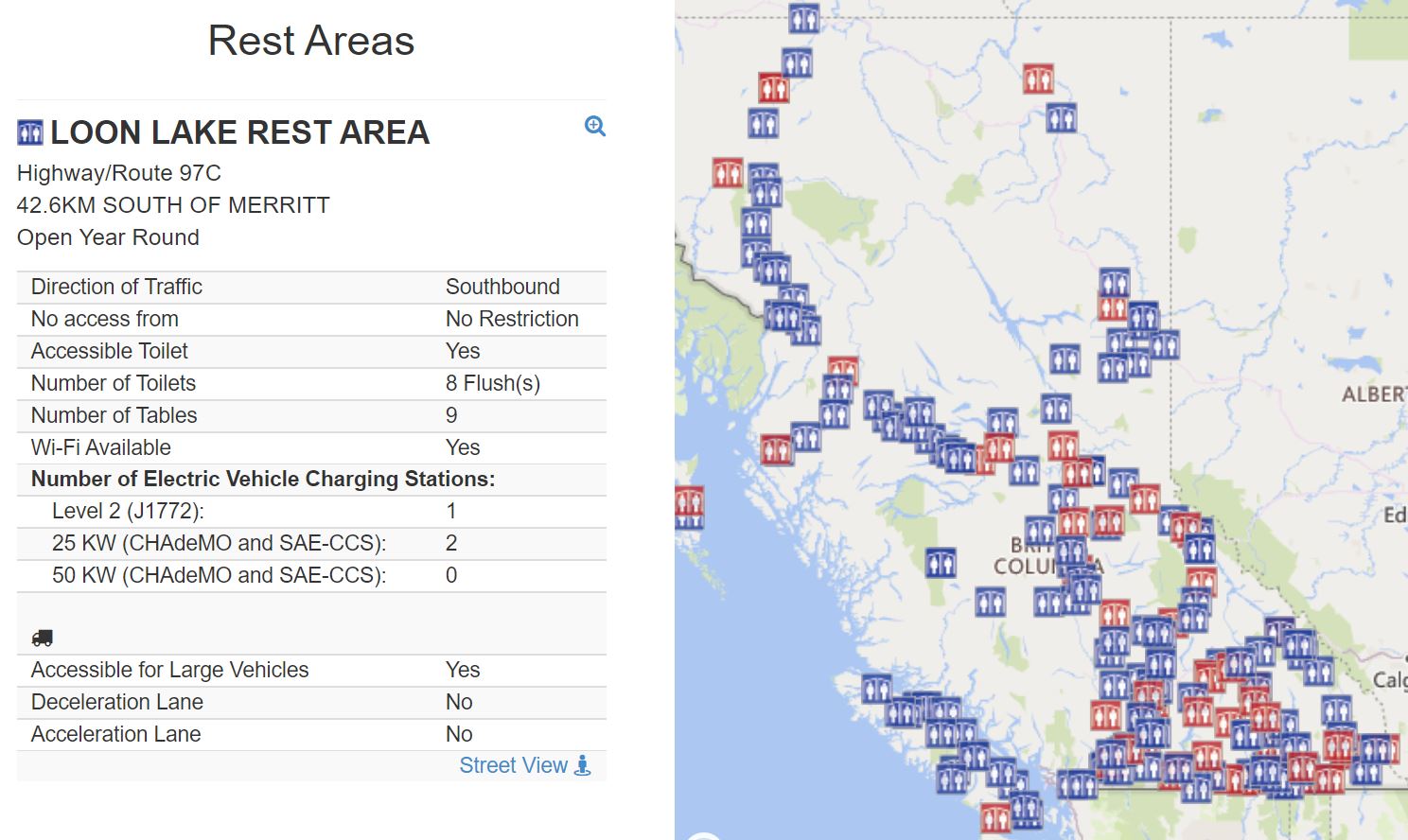Click 'Accessible for Large Vehicles' label
Screen dimensions: 1408x840
(x=170, y=670)
